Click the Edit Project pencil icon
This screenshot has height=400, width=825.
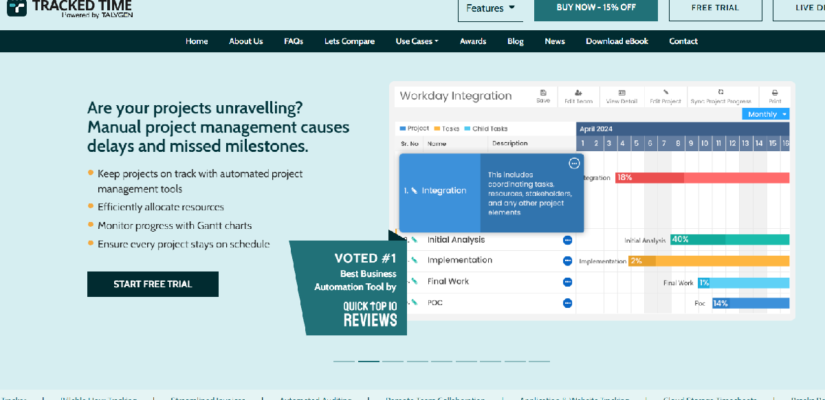click(x=665, y=95)
